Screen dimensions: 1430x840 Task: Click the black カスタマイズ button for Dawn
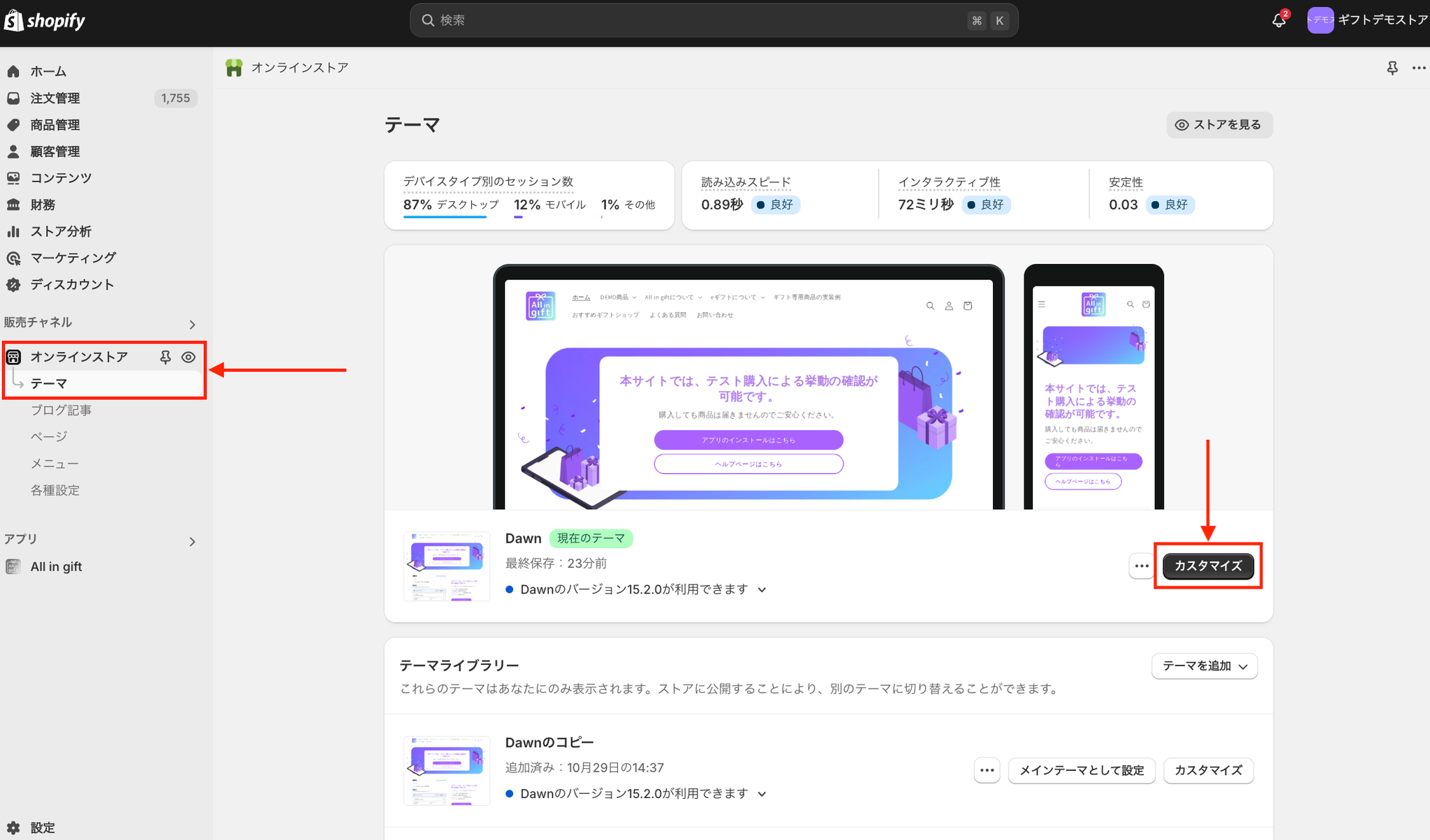(x=1207, y=566)
